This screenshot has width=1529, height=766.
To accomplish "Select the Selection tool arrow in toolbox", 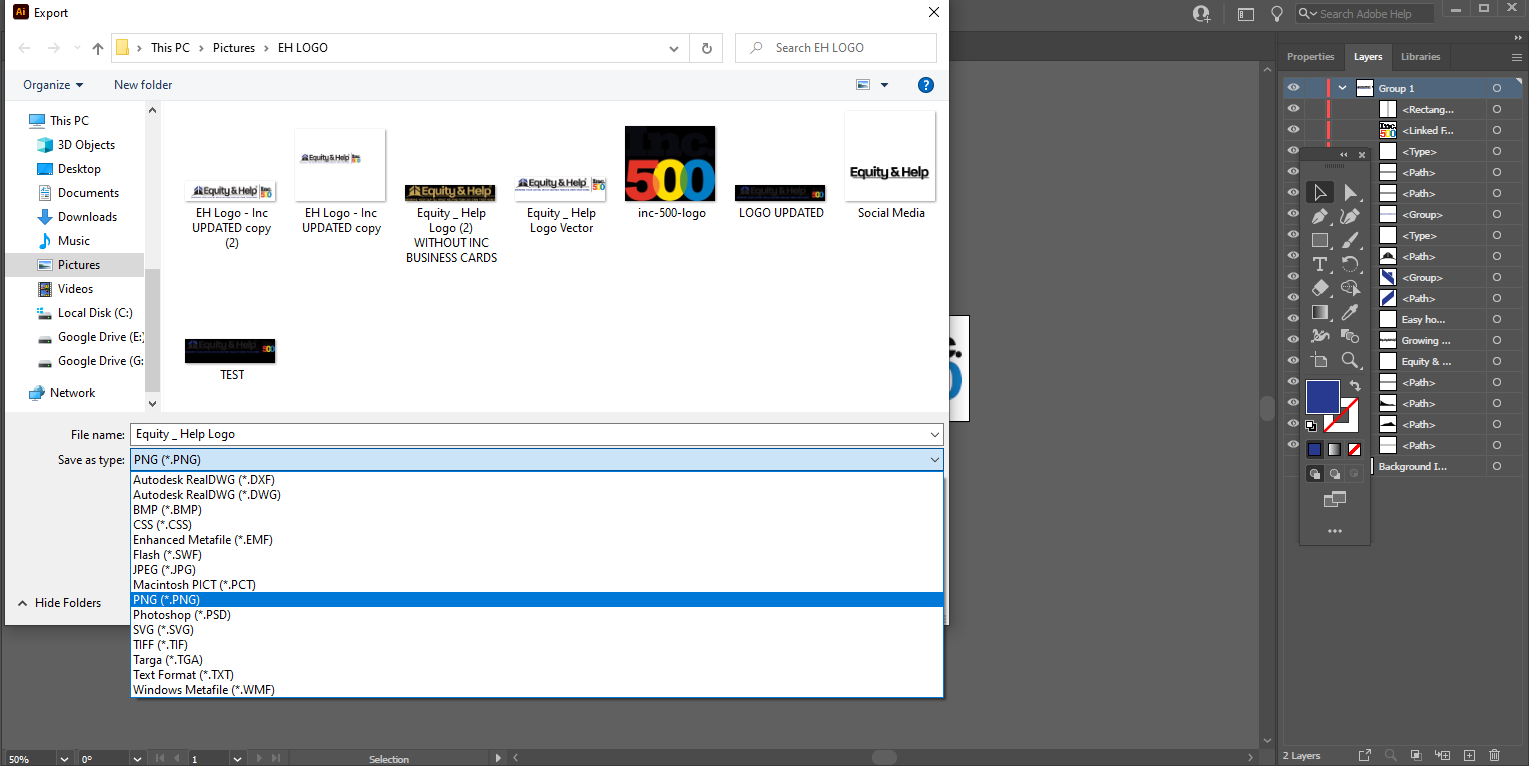I will (x=1320, y=192).
